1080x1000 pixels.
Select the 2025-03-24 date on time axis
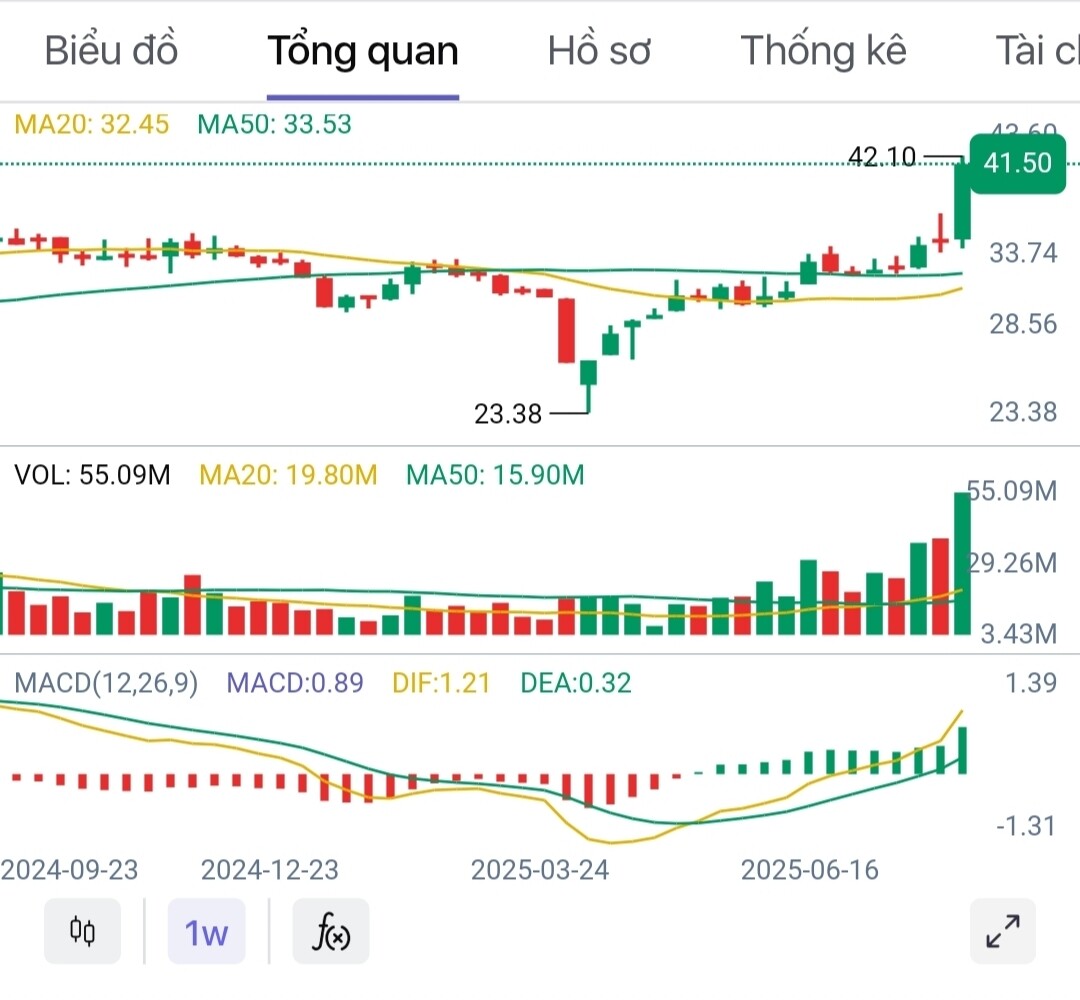click(540, 870)
